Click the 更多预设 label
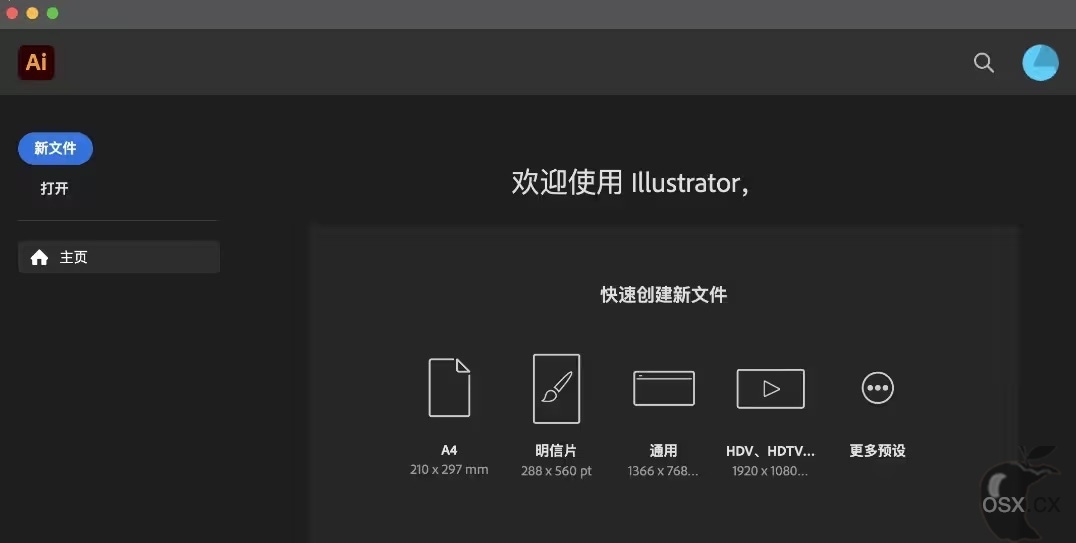 878,451
